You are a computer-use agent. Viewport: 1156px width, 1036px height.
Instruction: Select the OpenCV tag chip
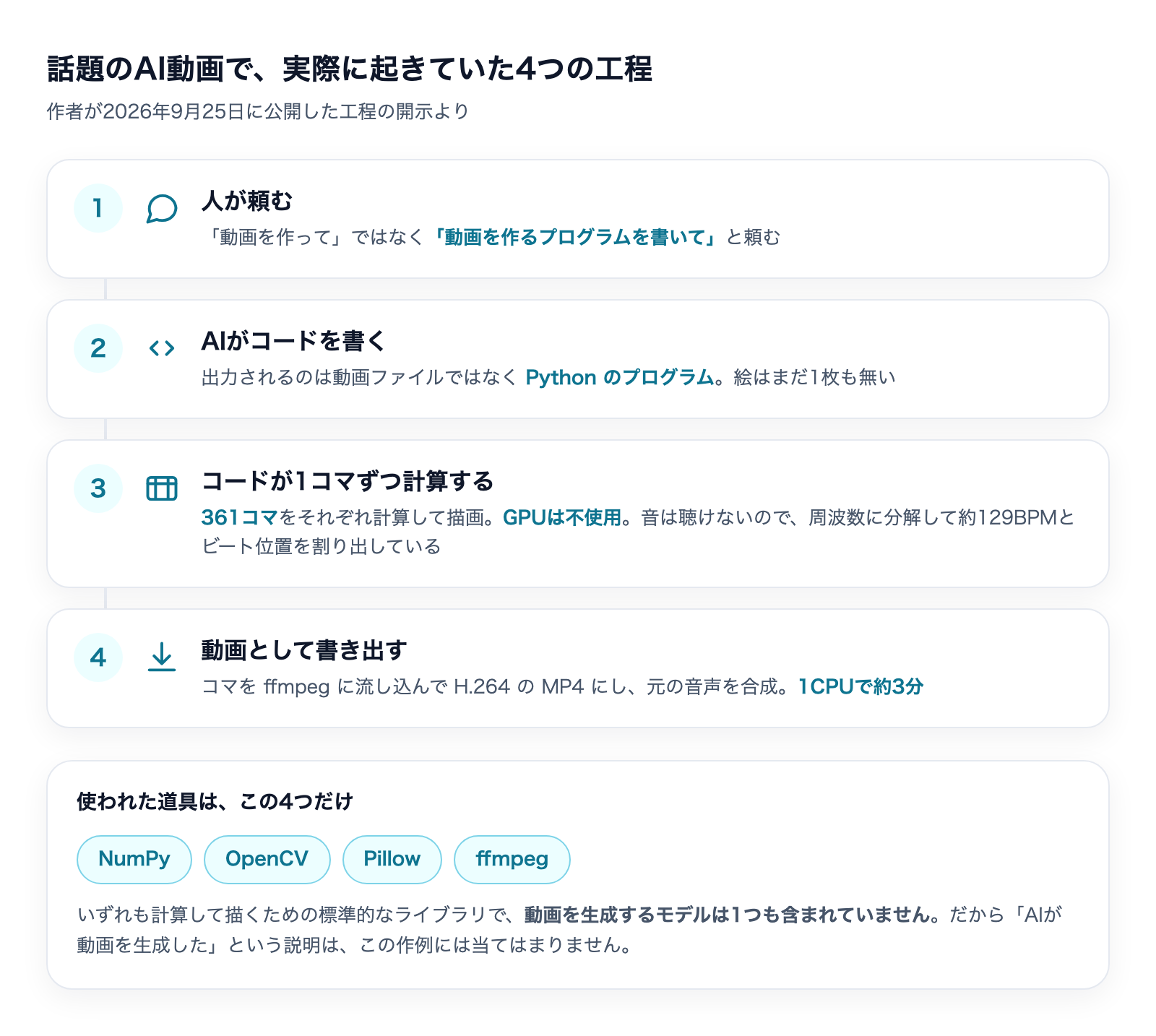pos(267,859)
